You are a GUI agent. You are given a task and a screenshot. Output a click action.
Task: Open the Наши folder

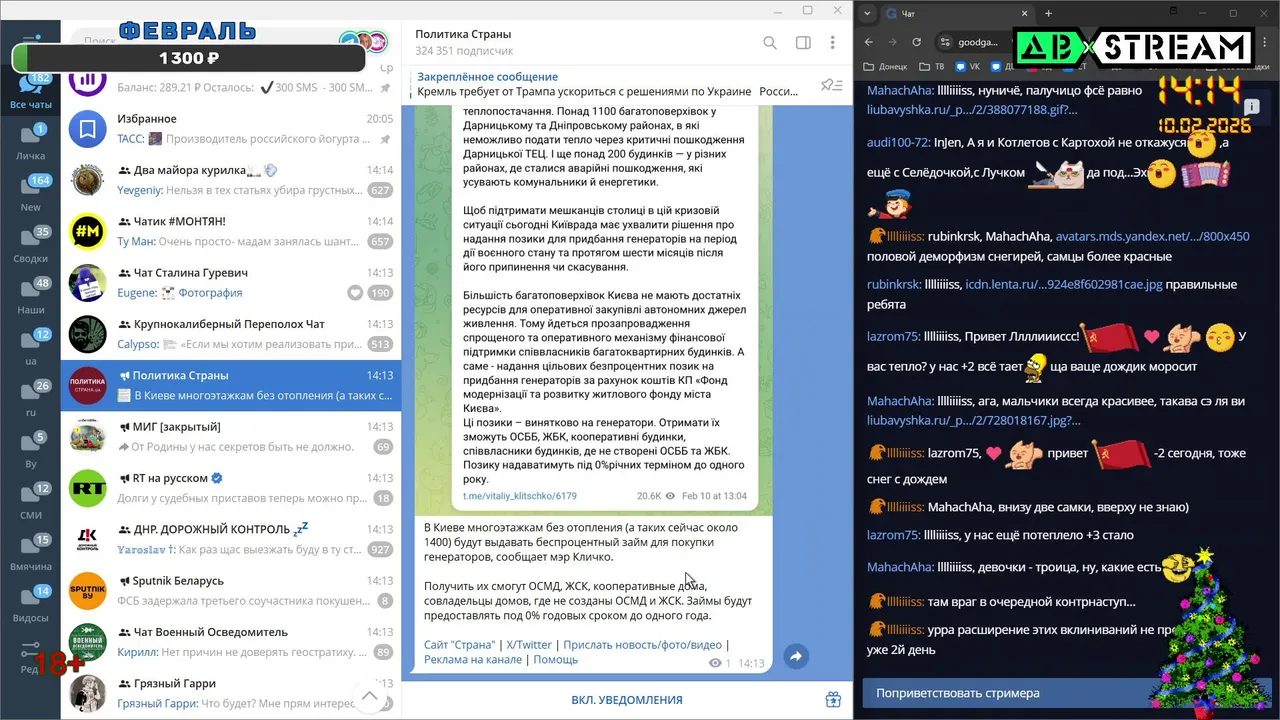[30, 296]
